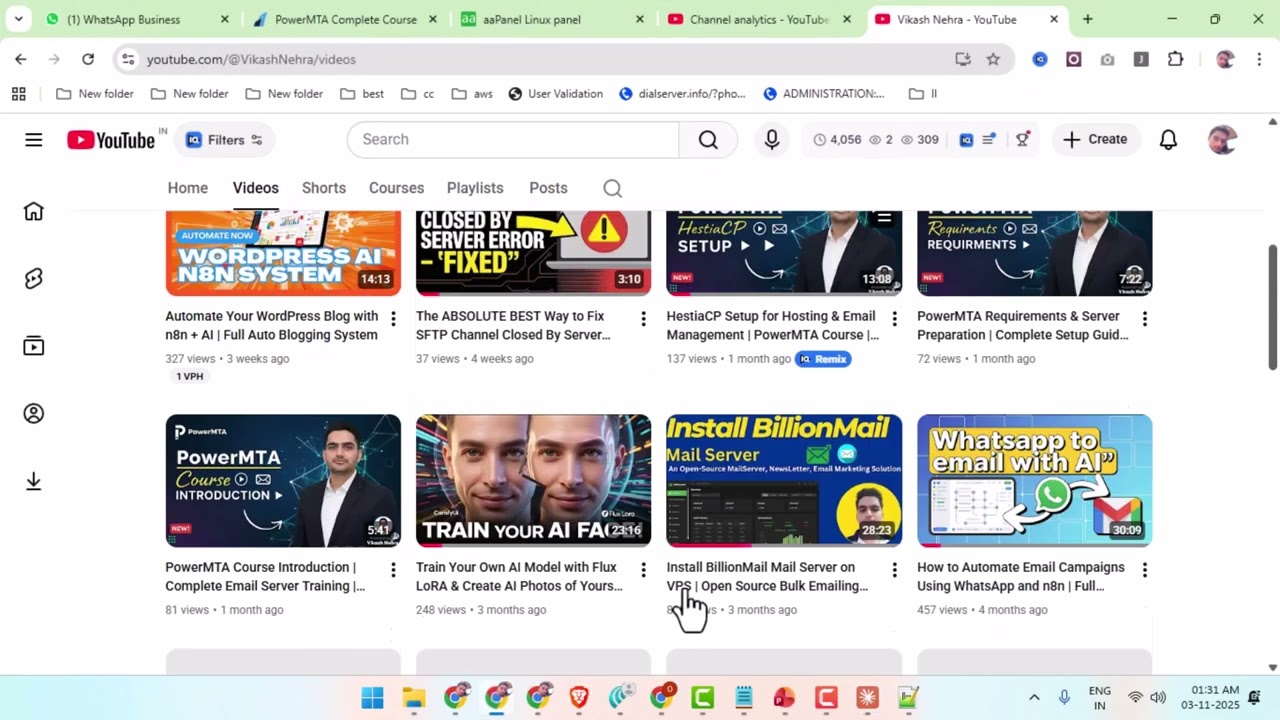Screen dimensions: 1280x720
Task: Open File Explorer from taskbar
Action: click(x=414, y=698)
